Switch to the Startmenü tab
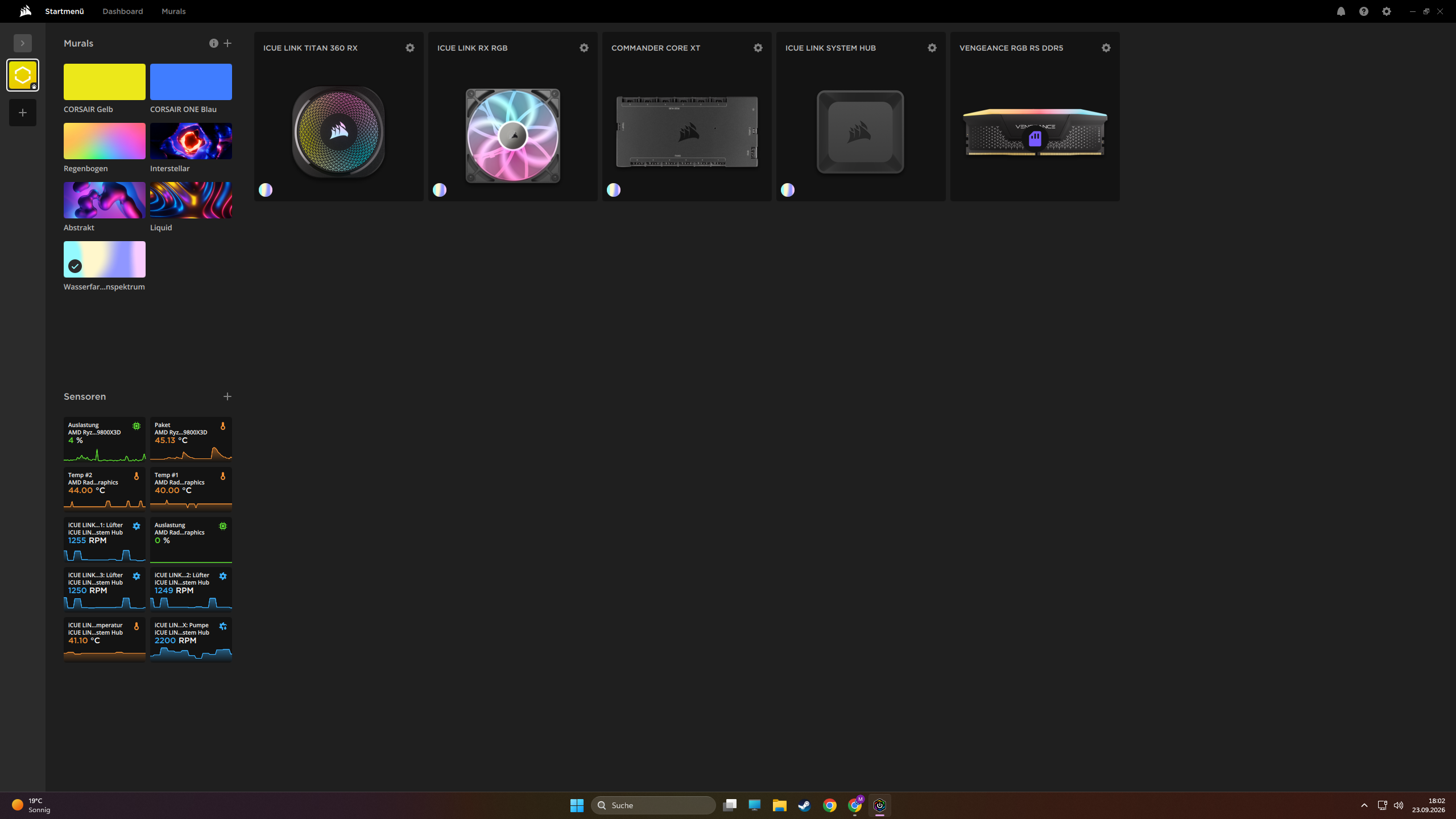This screenshot has width=1456, height=819. click(x=64, y=11)
